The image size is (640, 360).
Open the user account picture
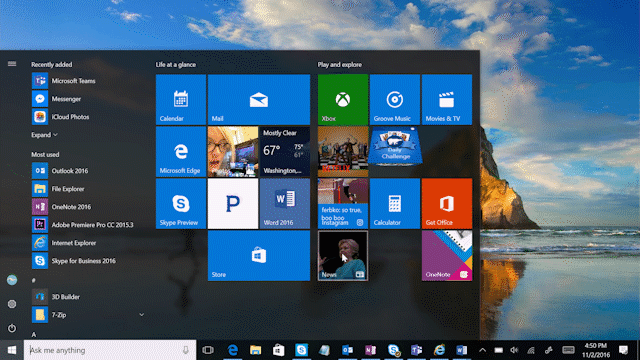tap(12, 280)
